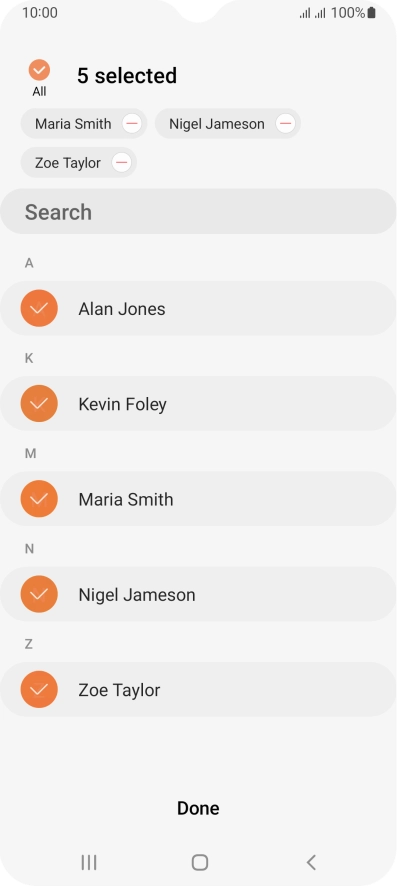Uncheck Nigel Jameson checkmark circle
This screenshot has height=886, width=397.
tap(39, 594)
